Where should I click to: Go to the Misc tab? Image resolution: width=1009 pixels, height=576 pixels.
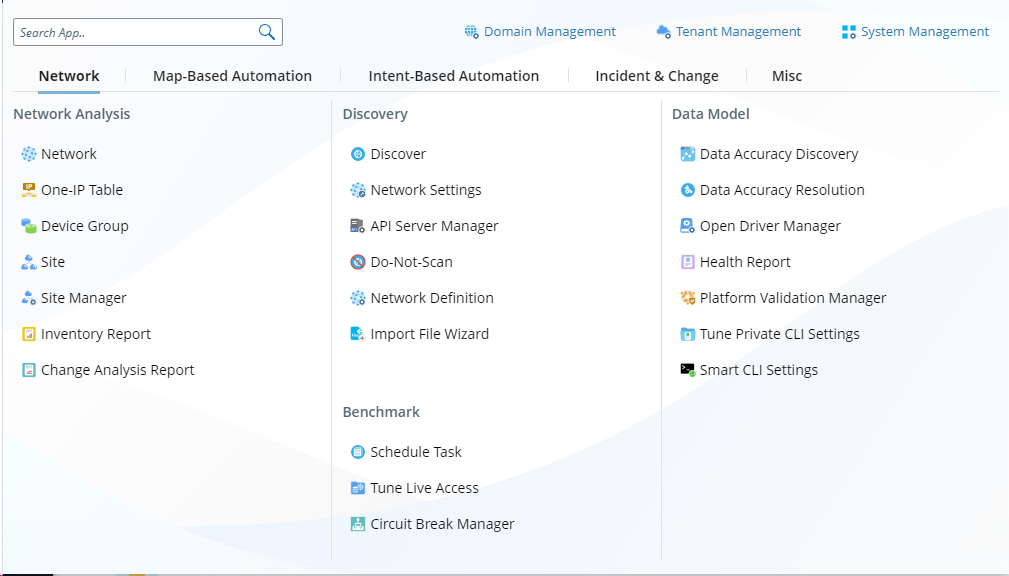click(786, 76)
